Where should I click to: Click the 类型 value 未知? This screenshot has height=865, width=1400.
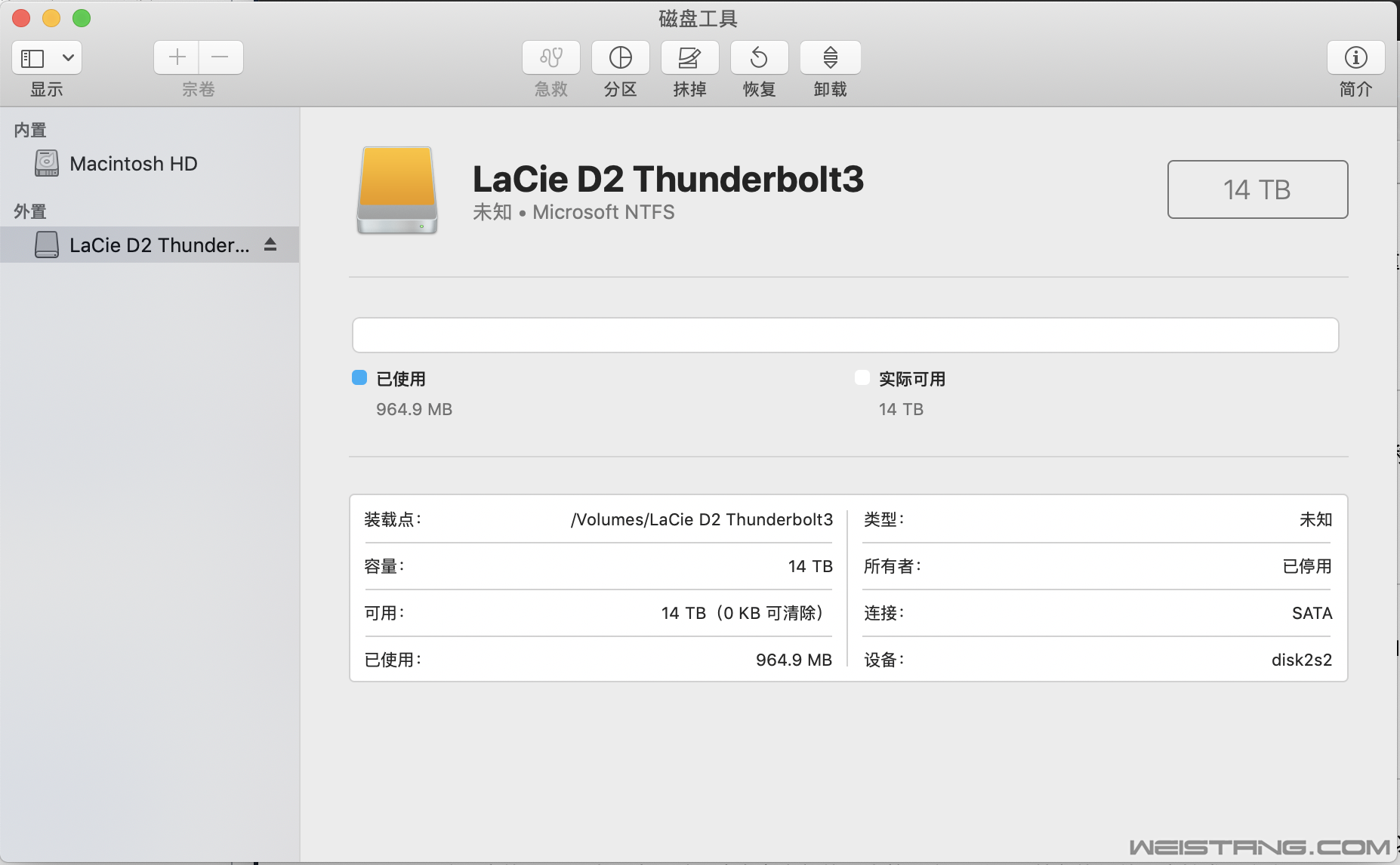point(1315,519)
